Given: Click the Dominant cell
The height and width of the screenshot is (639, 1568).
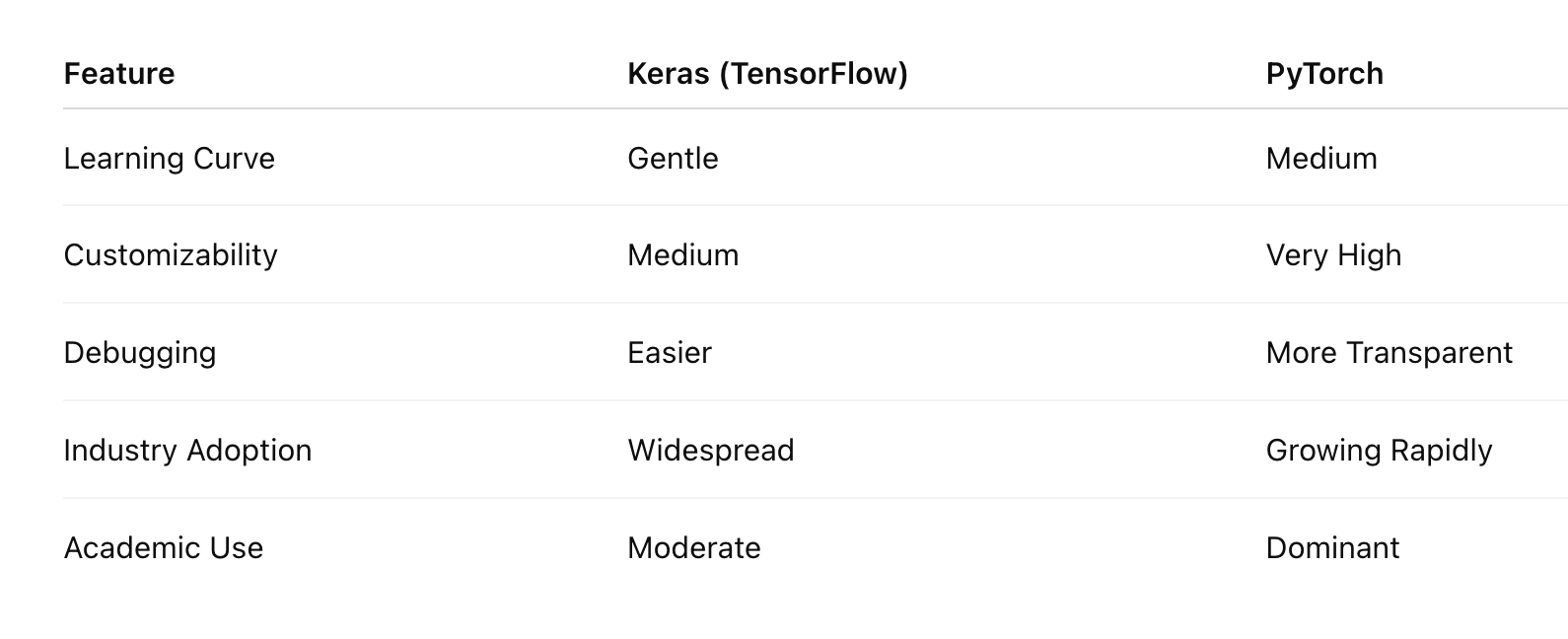Looking at the screenshot, I should 1332,548.
